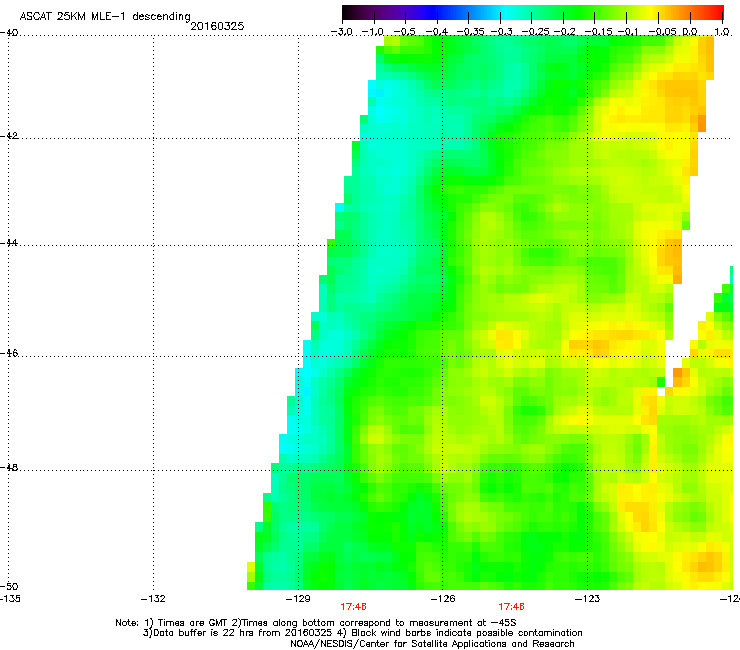Click the note line about times being GMT
Image resolution: width=740 pixels, height=650 pixels.
316,623
